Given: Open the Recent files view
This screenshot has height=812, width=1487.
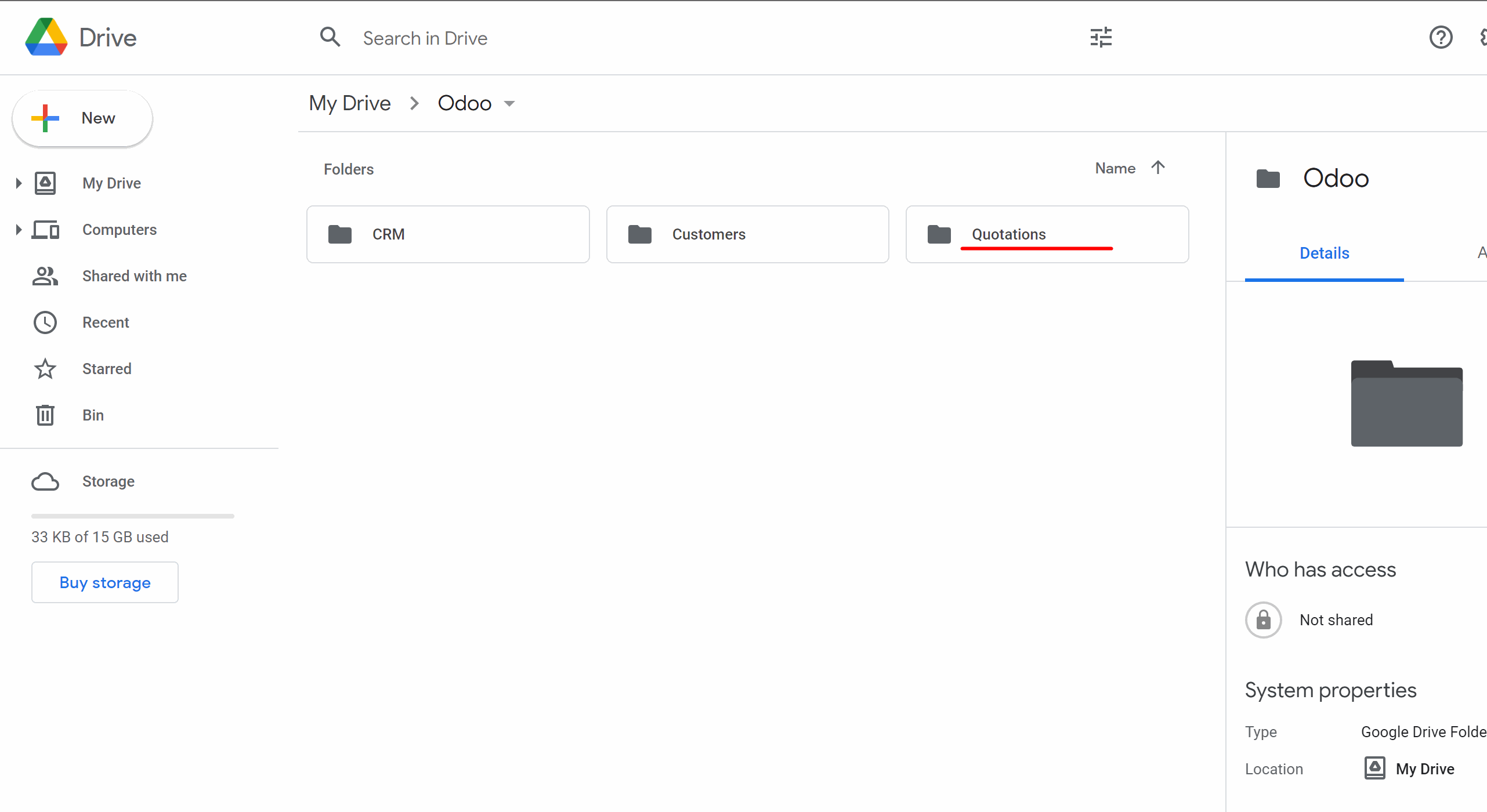Looking at the screenshot, I should [x=106, y=322].
